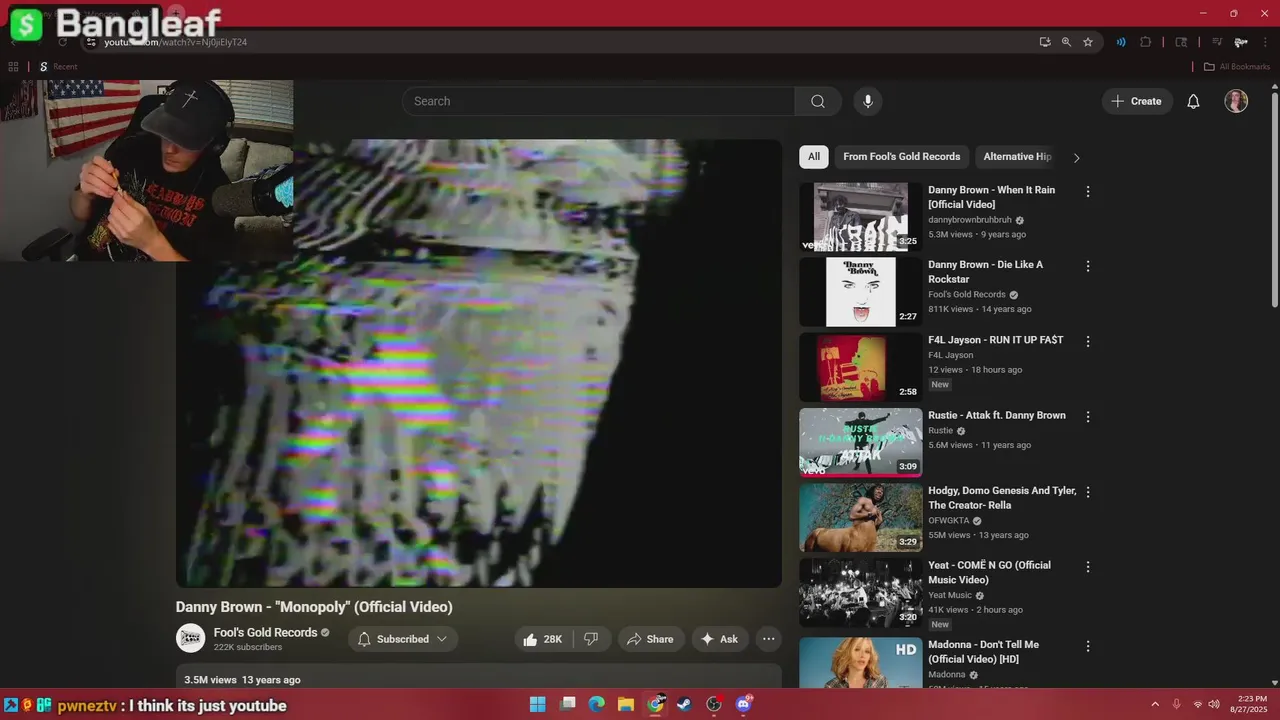Open options for Madonna Don't Tell Me
The width and height of the screenshot is (1280, 720).
1088,647
